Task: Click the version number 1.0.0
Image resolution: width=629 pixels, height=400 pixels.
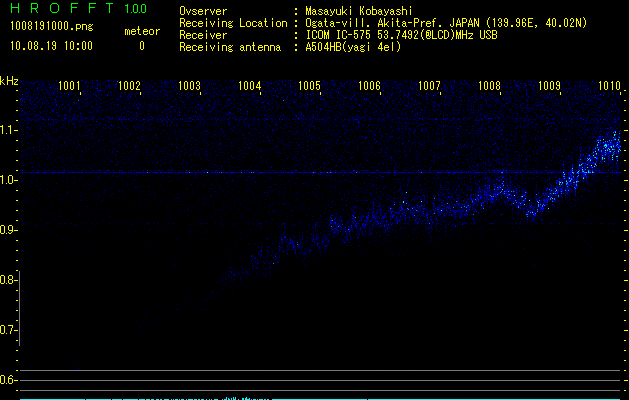Action: coord(136,8)
